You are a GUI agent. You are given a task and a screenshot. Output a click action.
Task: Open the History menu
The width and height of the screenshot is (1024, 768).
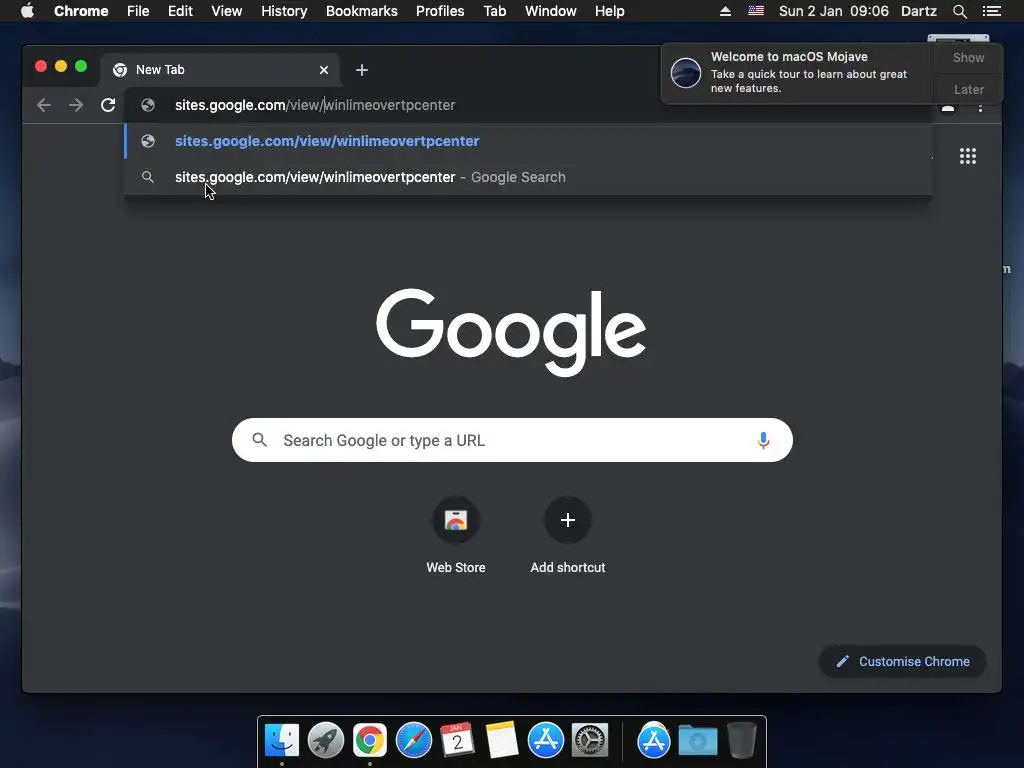pyautogui.click(x=284, y=11)
